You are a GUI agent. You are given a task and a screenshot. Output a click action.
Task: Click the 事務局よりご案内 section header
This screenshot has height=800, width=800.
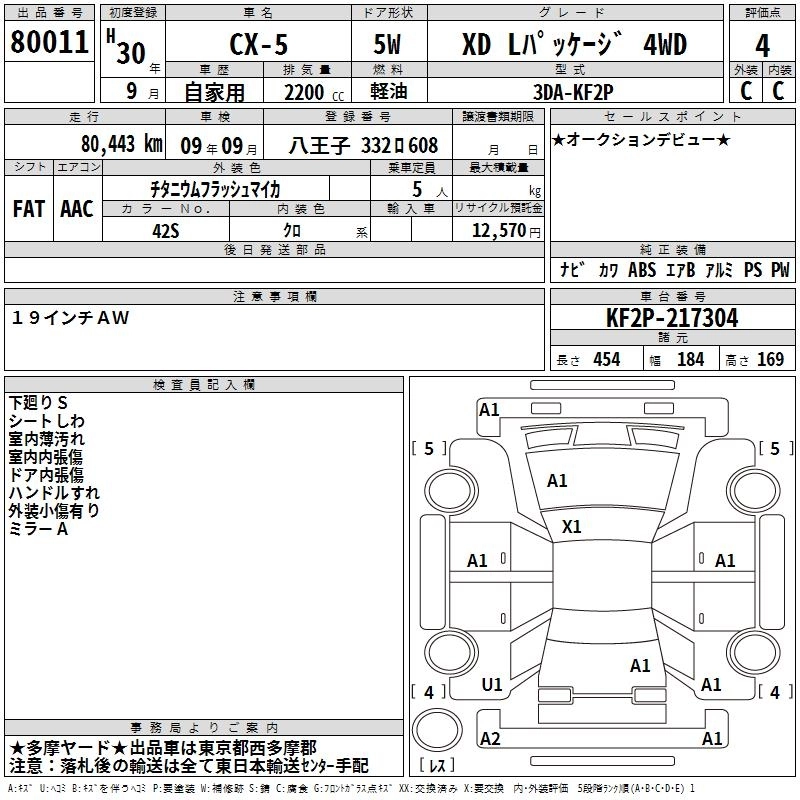click(204, 728)
